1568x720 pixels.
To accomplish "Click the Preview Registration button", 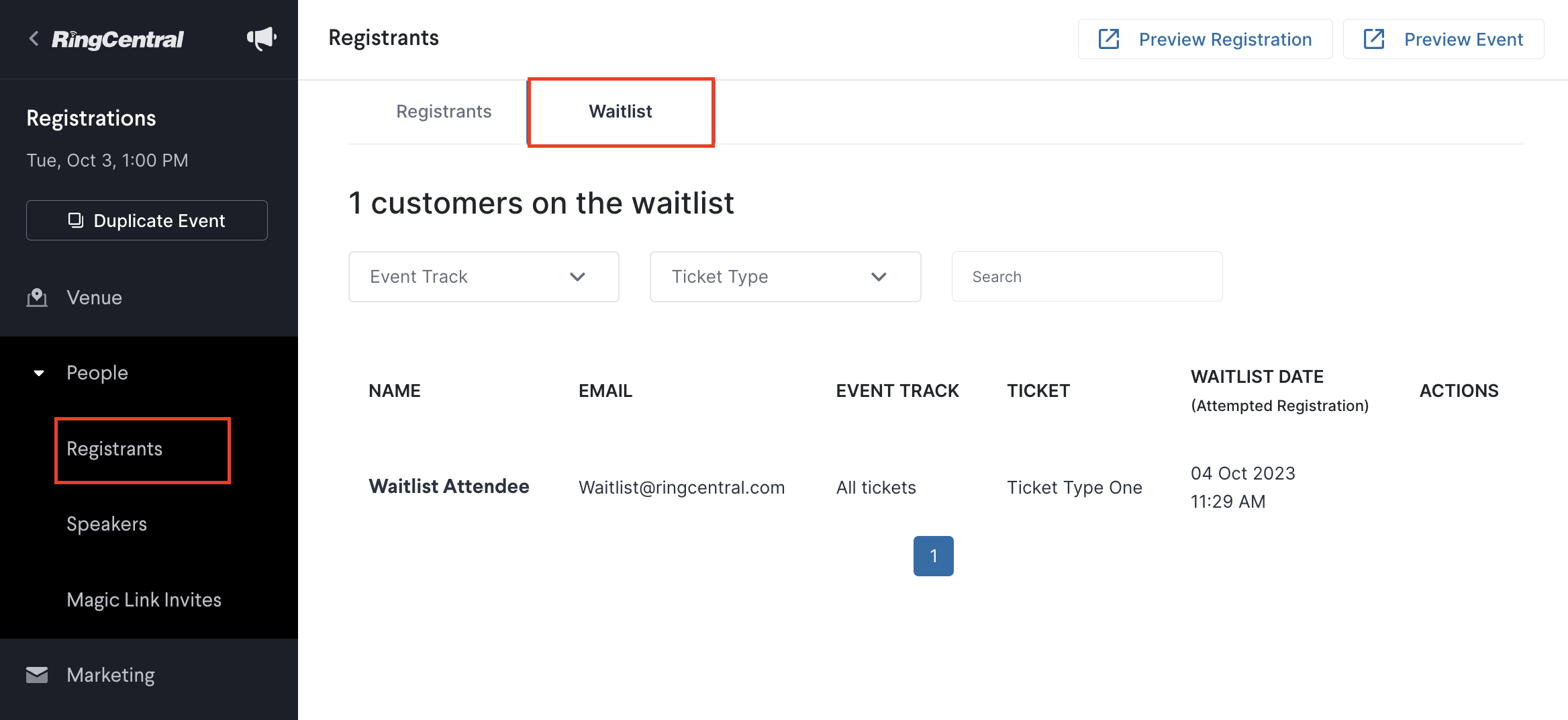I will [x=1205, y=39].
